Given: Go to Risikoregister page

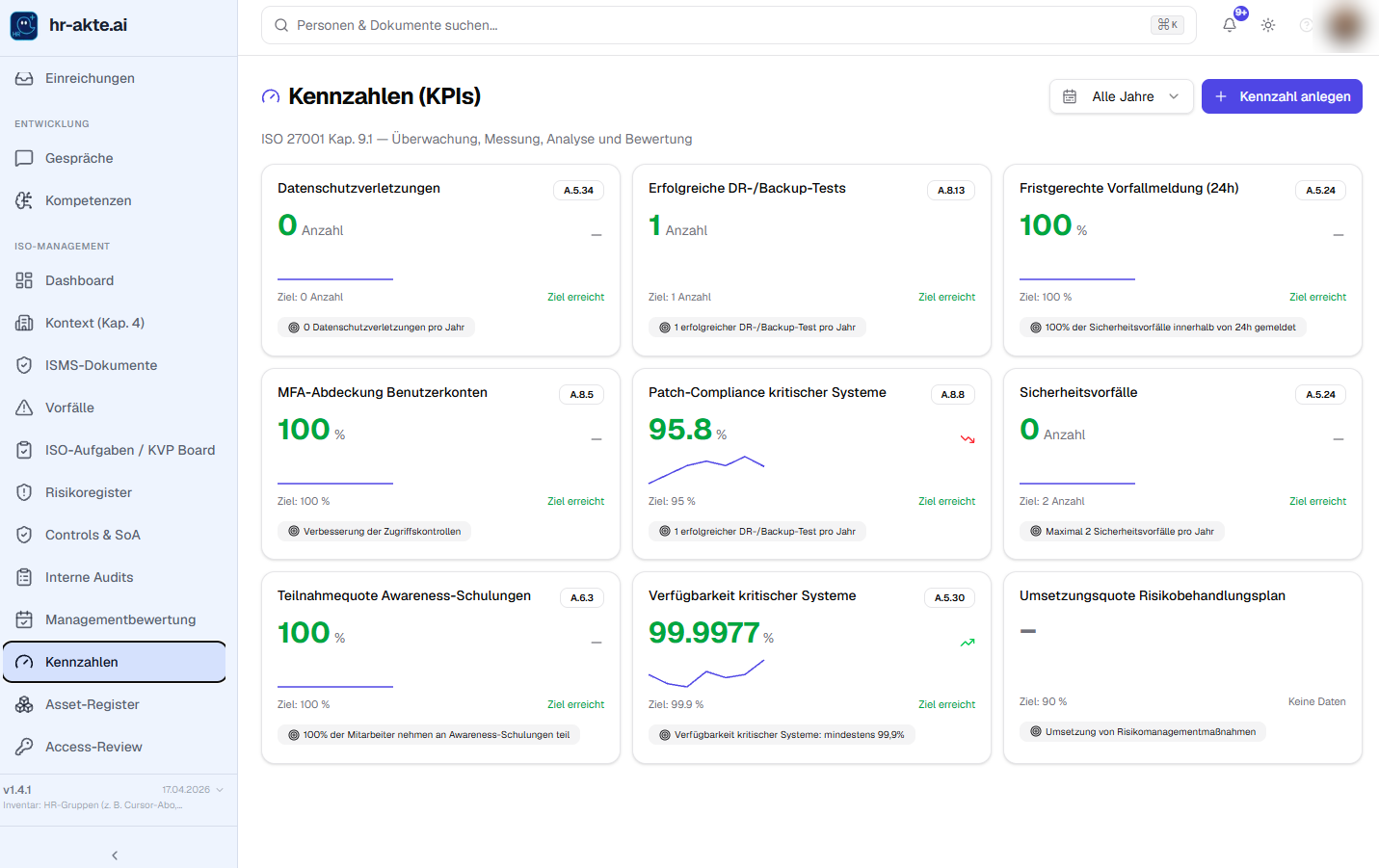Looking at the screenshot, I should click(115, 492).
